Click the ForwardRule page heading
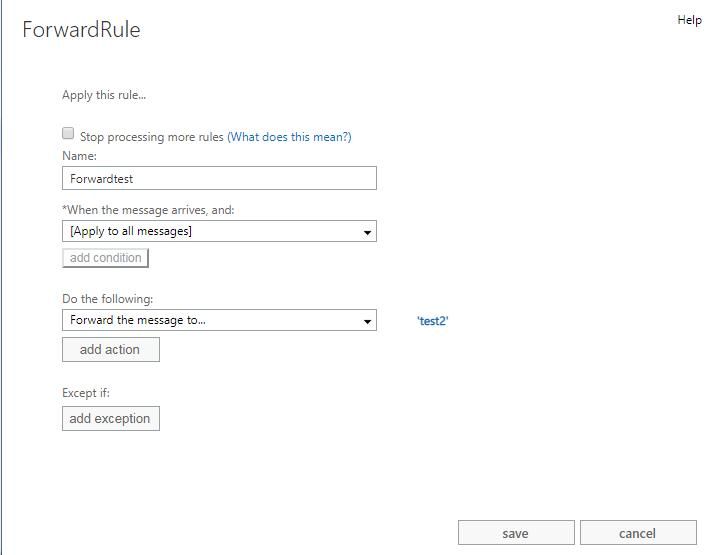Viewport: 721px width, 555px height. [81, 29]
